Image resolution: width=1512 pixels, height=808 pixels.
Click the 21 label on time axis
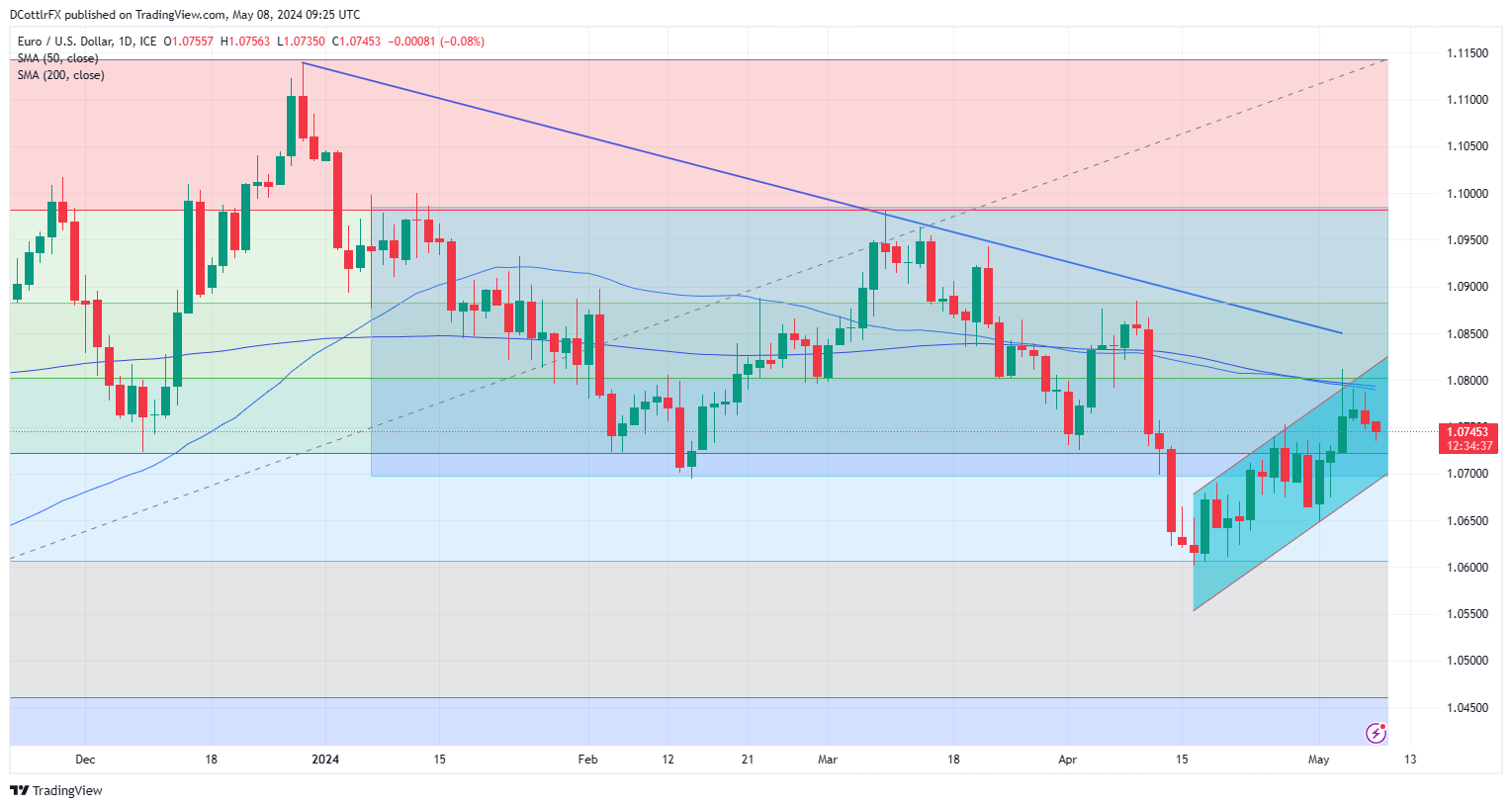coord(748,760)
